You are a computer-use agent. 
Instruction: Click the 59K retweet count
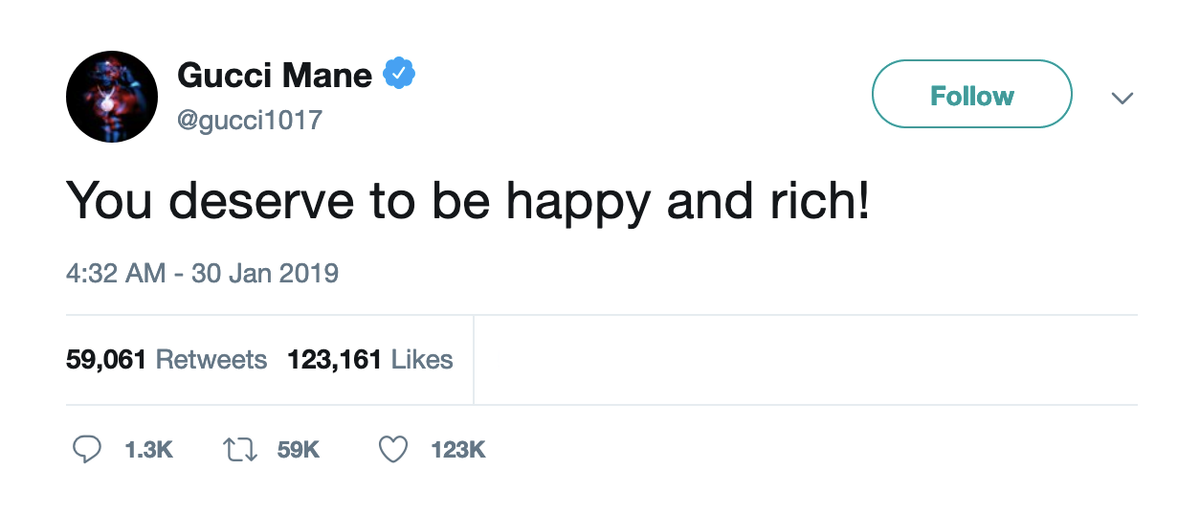click(298, 451)
